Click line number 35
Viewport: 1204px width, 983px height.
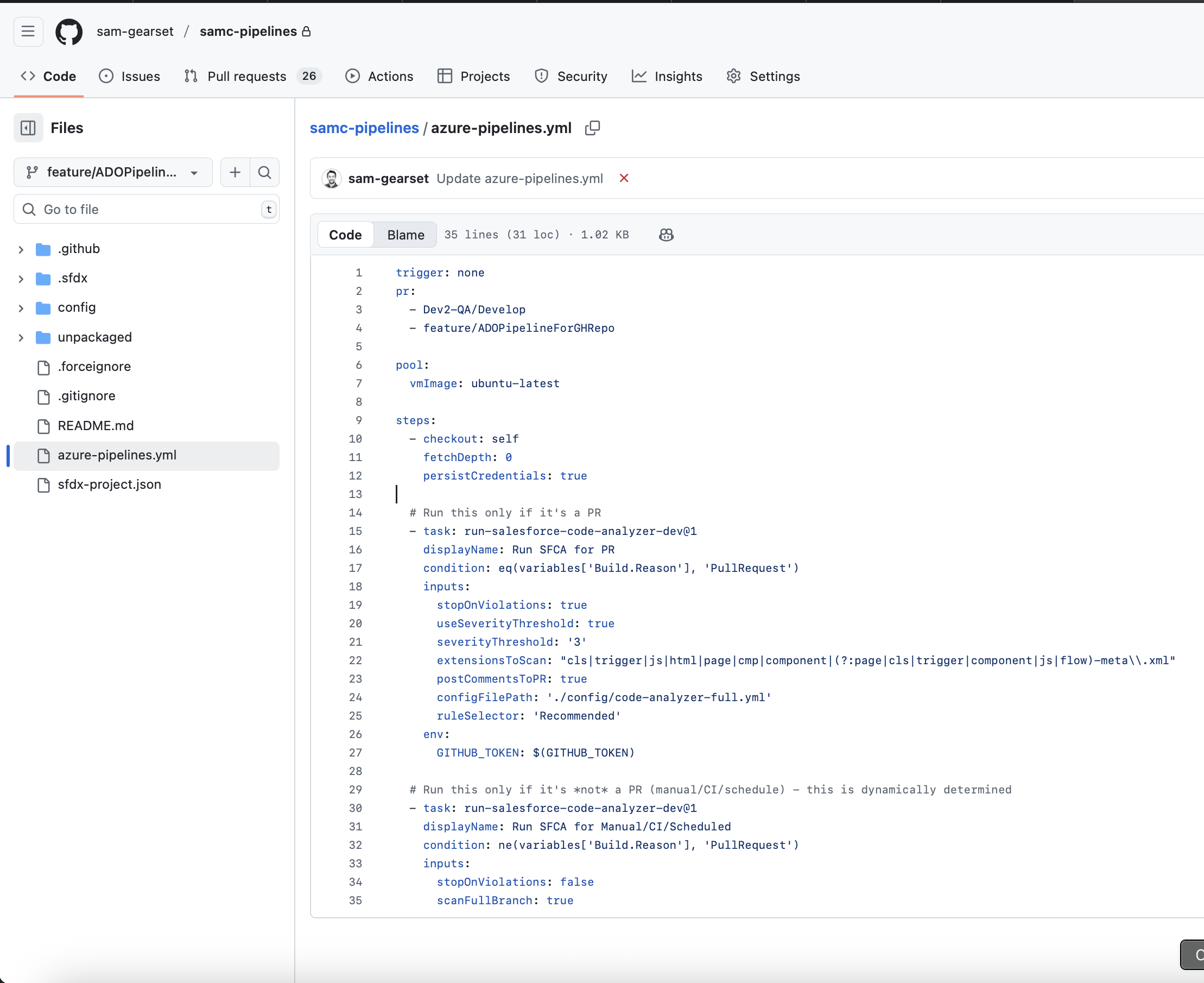pyautogui.click(x=356, y=901)
